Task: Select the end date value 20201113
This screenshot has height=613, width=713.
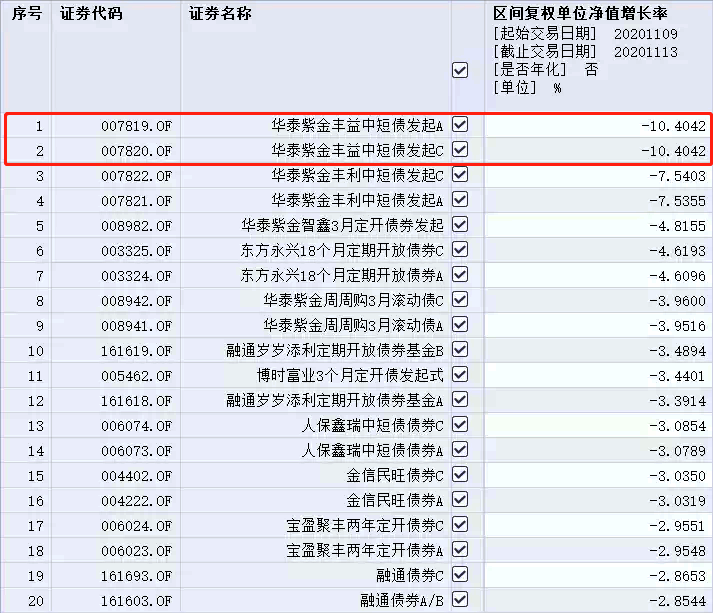Action: pos(646,52)
